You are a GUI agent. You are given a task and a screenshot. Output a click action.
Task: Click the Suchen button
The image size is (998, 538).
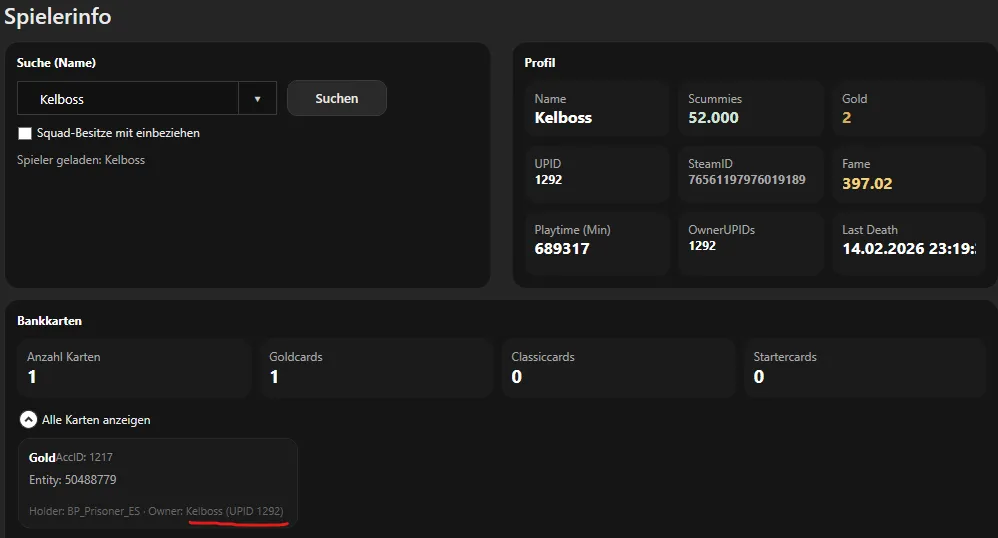(336, 98)
